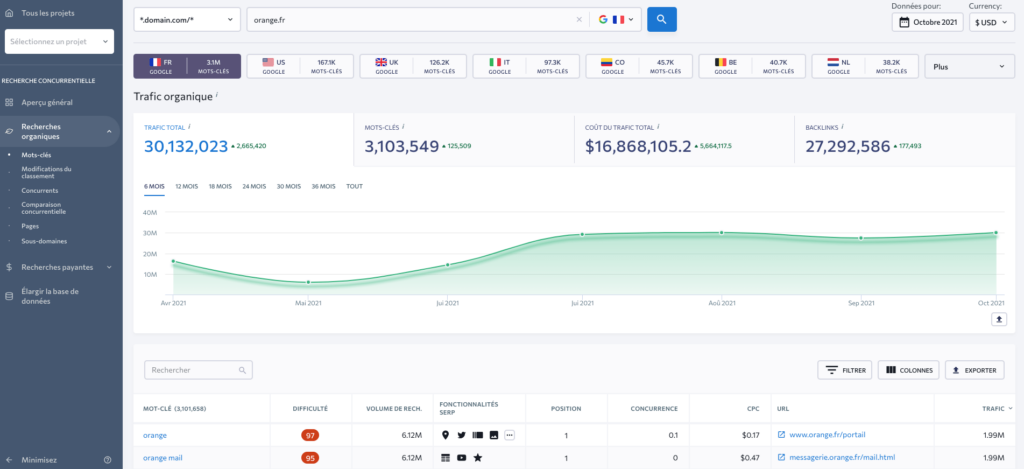Click the Aperçu général grid icon
The height and width of the screenshot is (469, 1024).
pyautogui.click(x=8, y=103)
